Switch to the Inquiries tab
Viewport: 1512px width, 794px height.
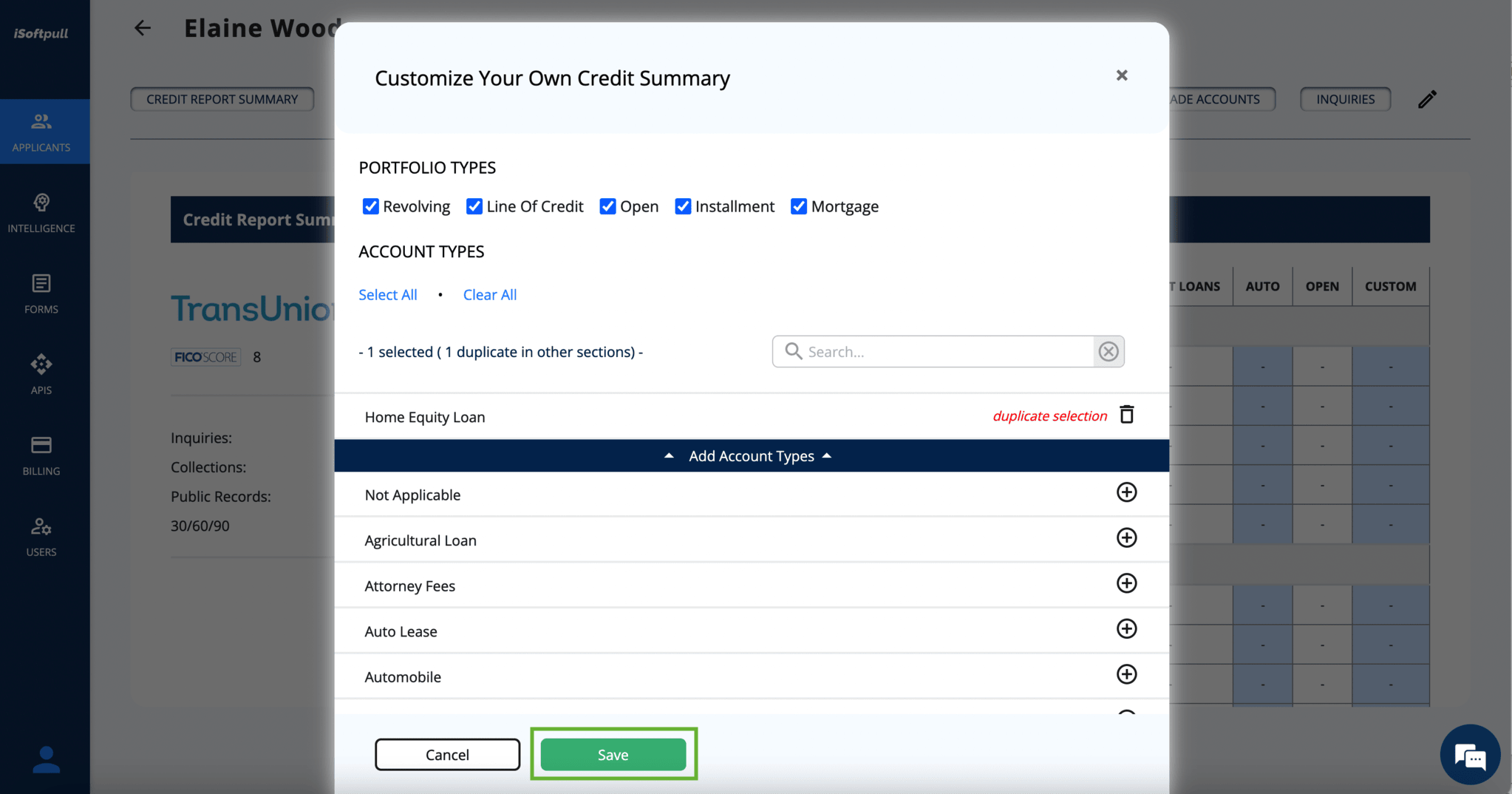coord(1344,99)
